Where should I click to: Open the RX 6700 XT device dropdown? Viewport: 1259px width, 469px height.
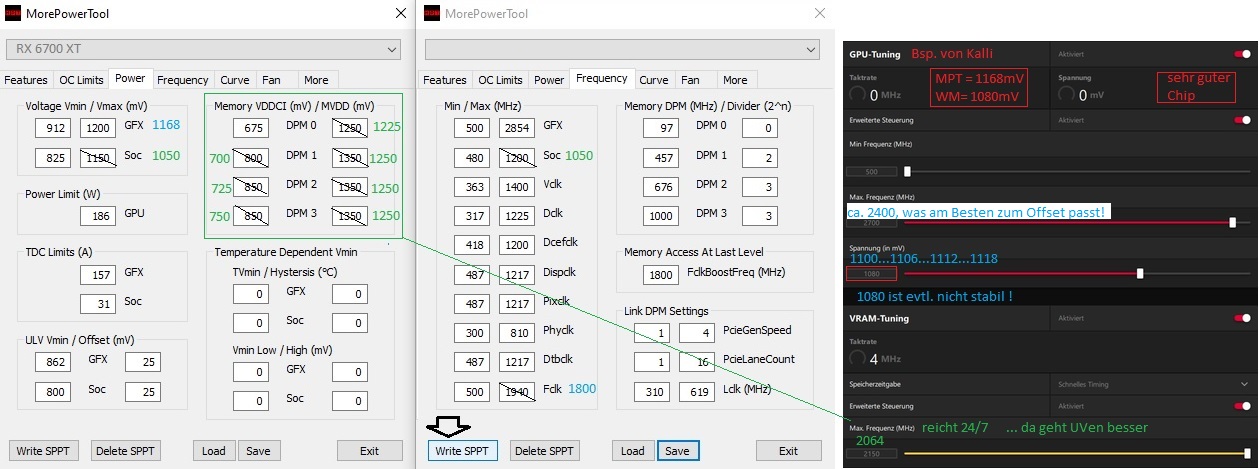(203, 49)
